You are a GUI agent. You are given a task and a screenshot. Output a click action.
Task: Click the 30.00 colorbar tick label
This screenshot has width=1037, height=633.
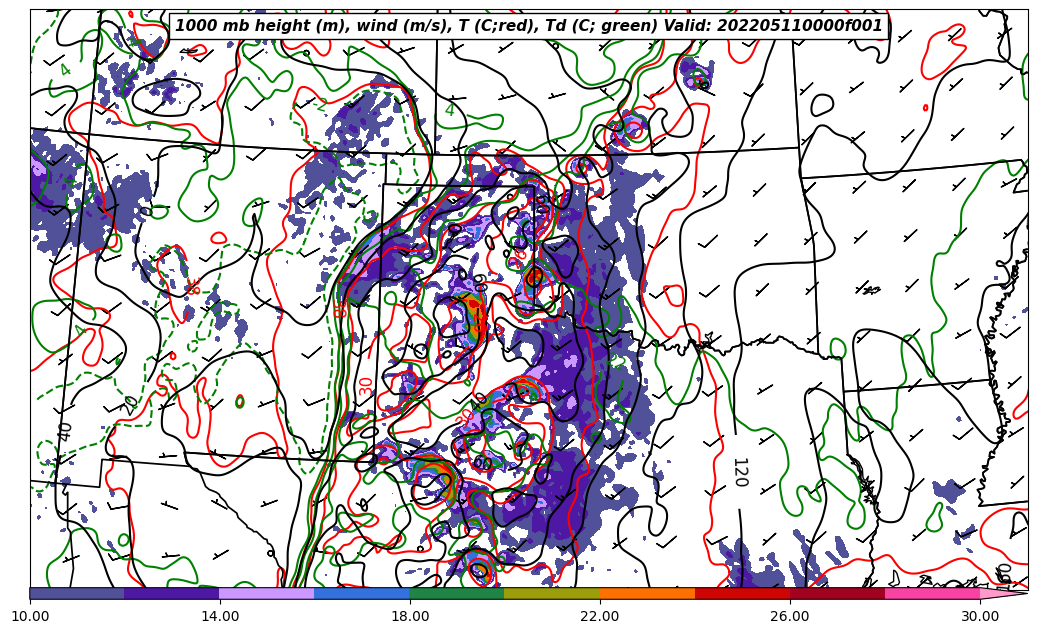(x=980, y=616)
